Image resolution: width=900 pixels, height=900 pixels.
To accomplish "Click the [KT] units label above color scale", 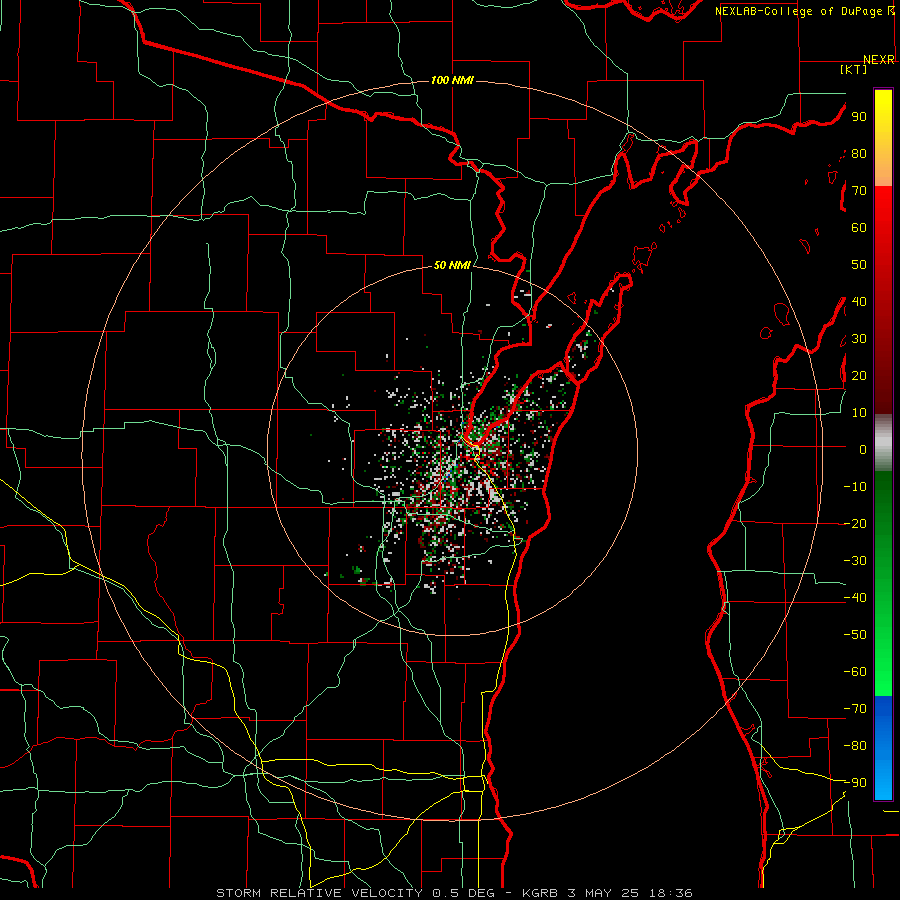I will click(x=854, y=69).
